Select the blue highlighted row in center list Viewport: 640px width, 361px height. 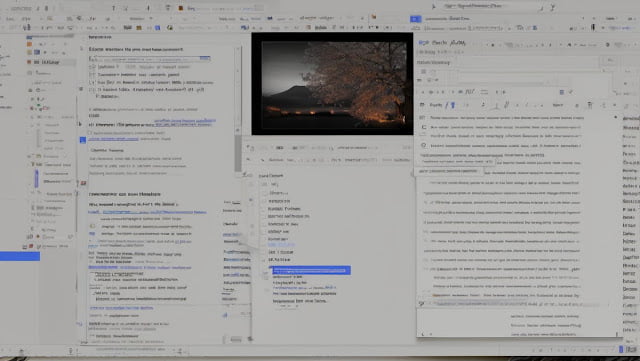tap(311, 270)
